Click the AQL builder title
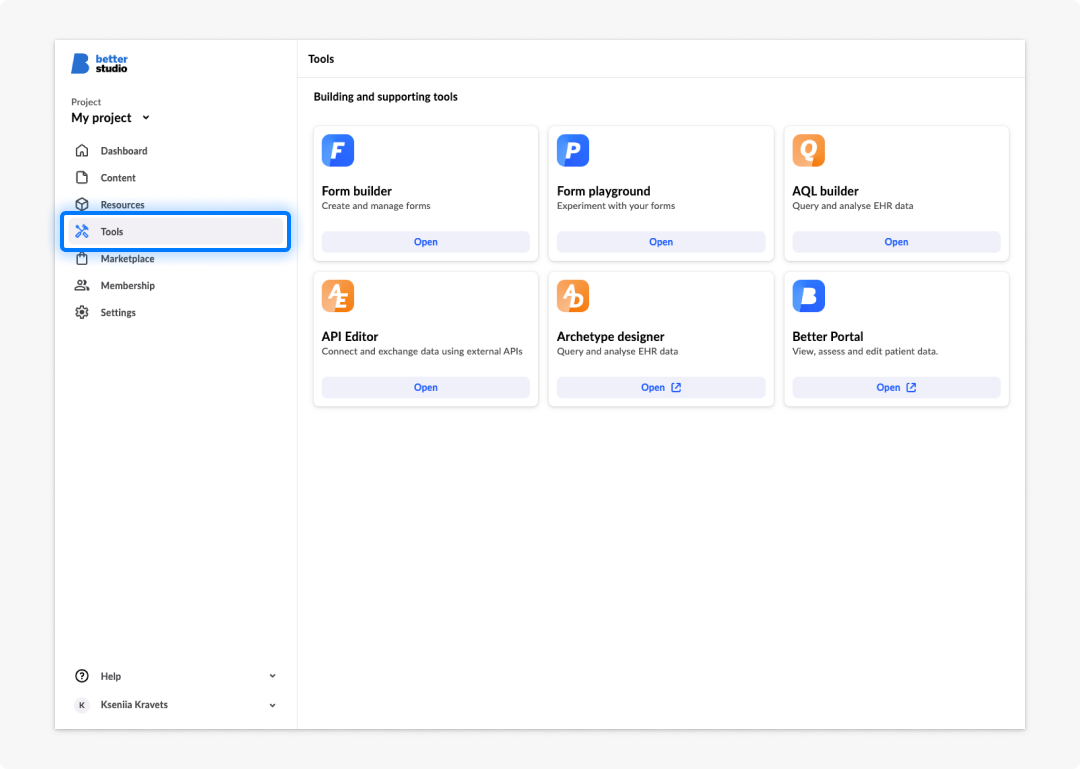This screenshot has height=769, width=1080. [825, 191]
